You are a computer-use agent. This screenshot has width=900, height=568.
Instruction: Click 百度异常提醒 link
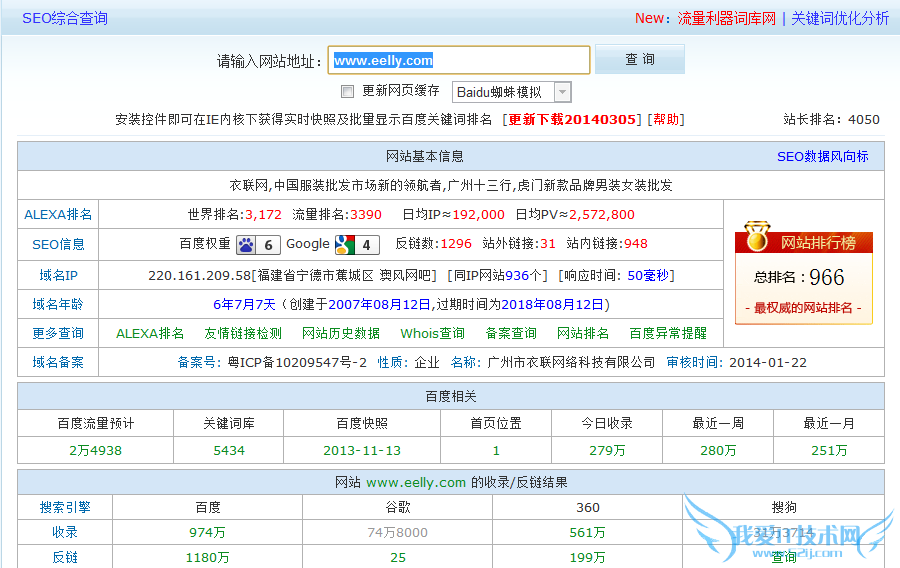pyautogui.click(x=667, y=333)
